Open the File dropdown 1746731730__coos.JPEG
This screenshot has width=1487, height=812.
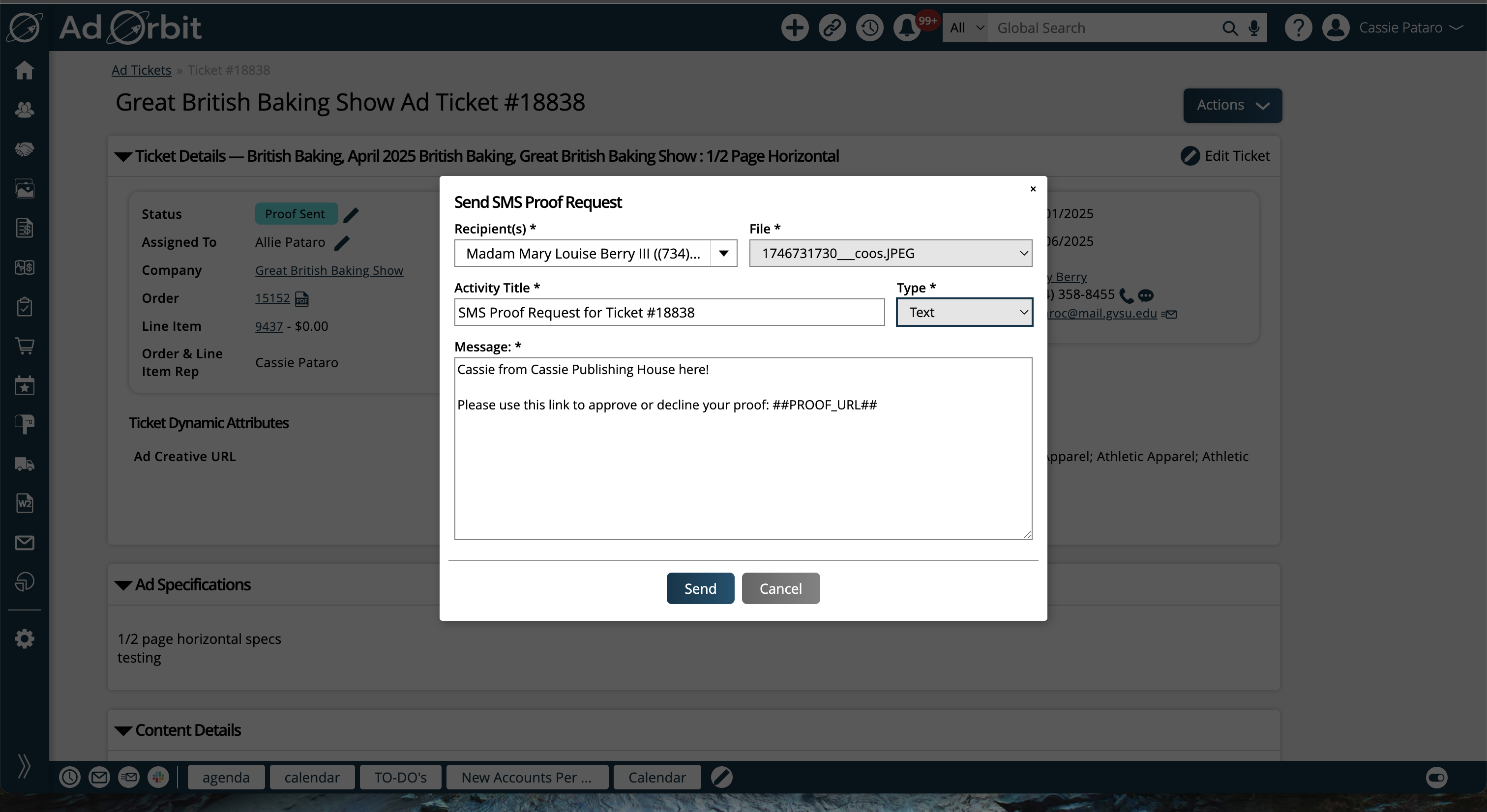pos(890,253)
